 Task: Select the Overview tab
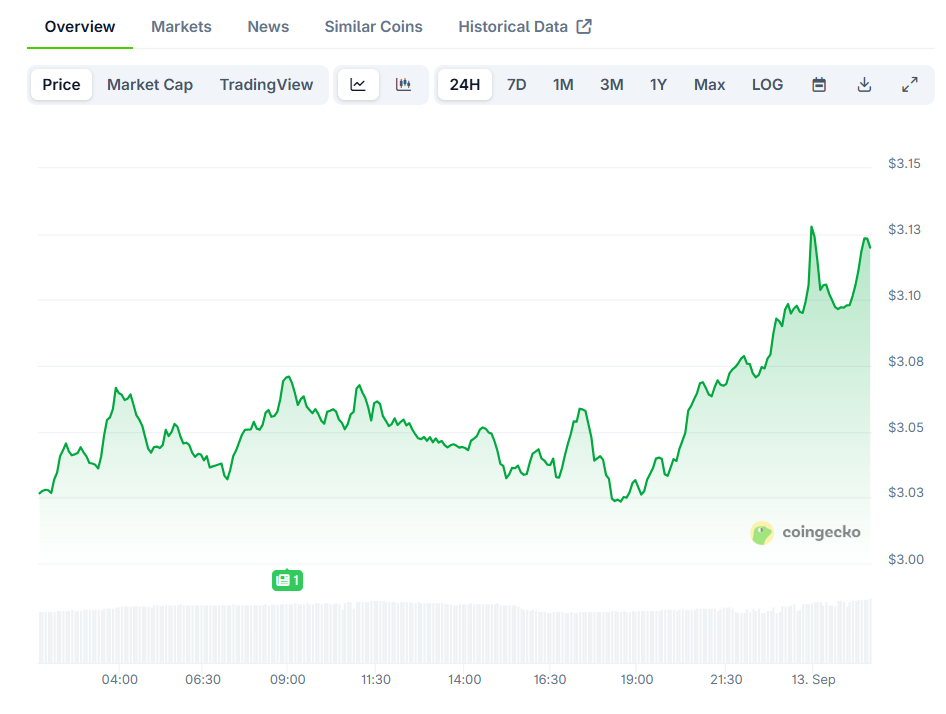coord(80,27)
